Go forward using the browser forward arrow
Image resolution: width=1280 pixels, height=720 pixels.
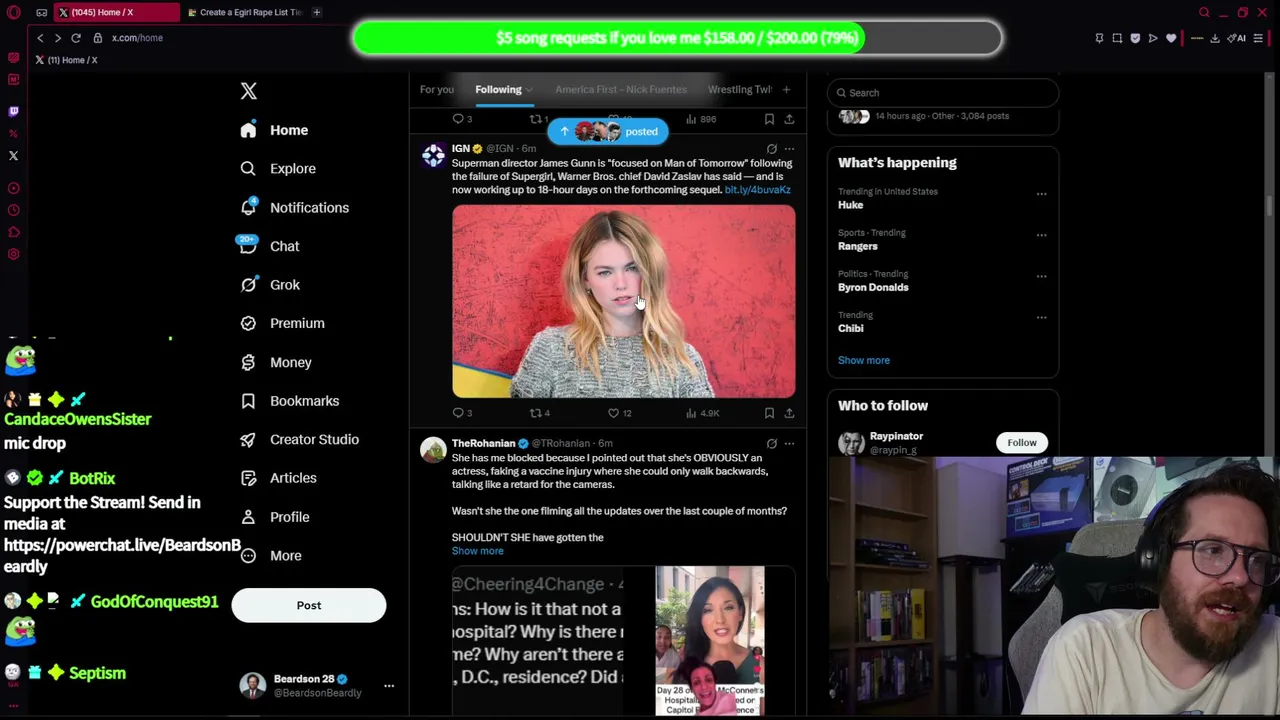point(57,38)
